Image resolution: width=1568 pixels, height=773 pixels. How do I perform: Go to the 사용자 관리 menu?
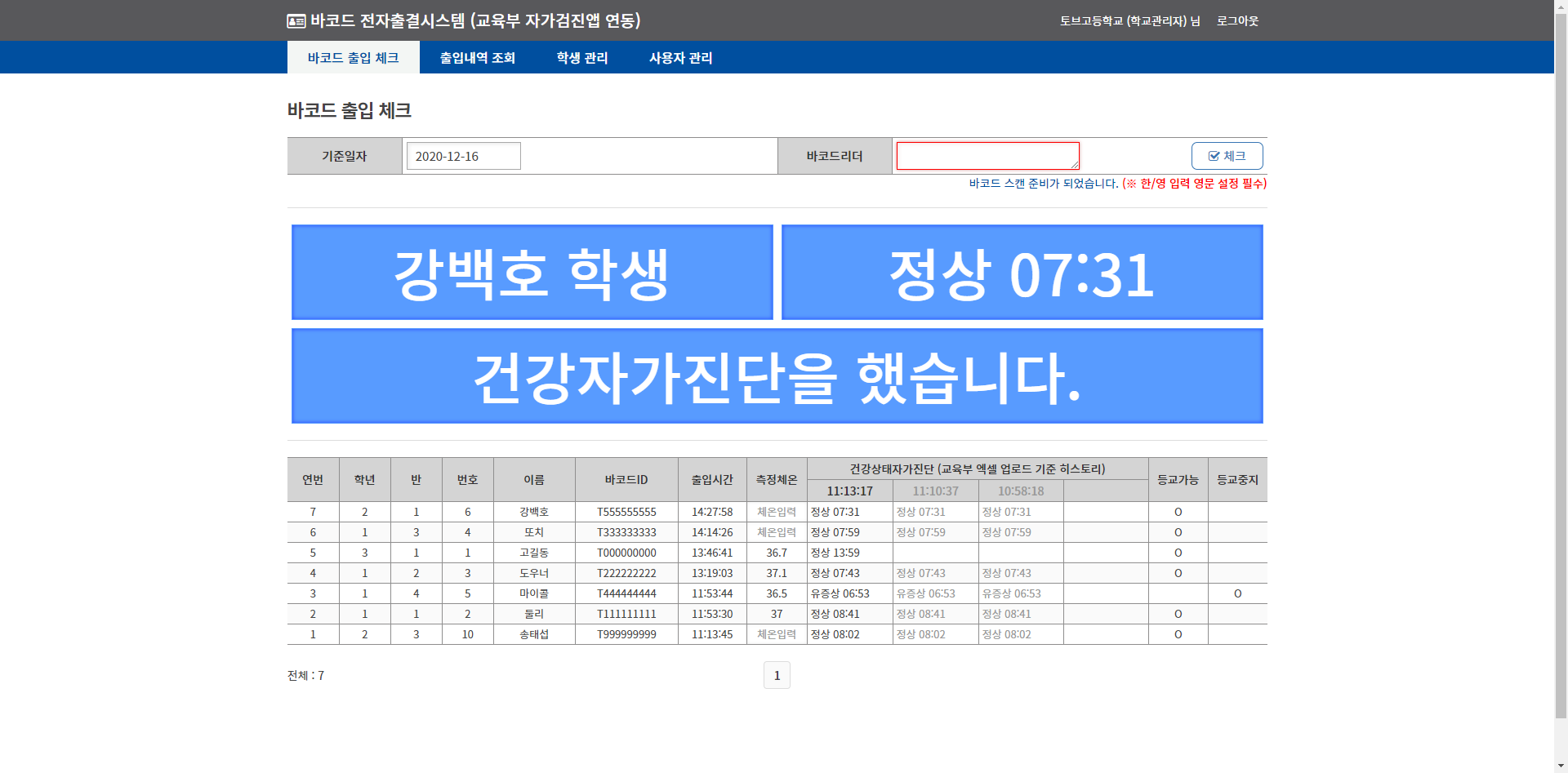click(680, 58)
